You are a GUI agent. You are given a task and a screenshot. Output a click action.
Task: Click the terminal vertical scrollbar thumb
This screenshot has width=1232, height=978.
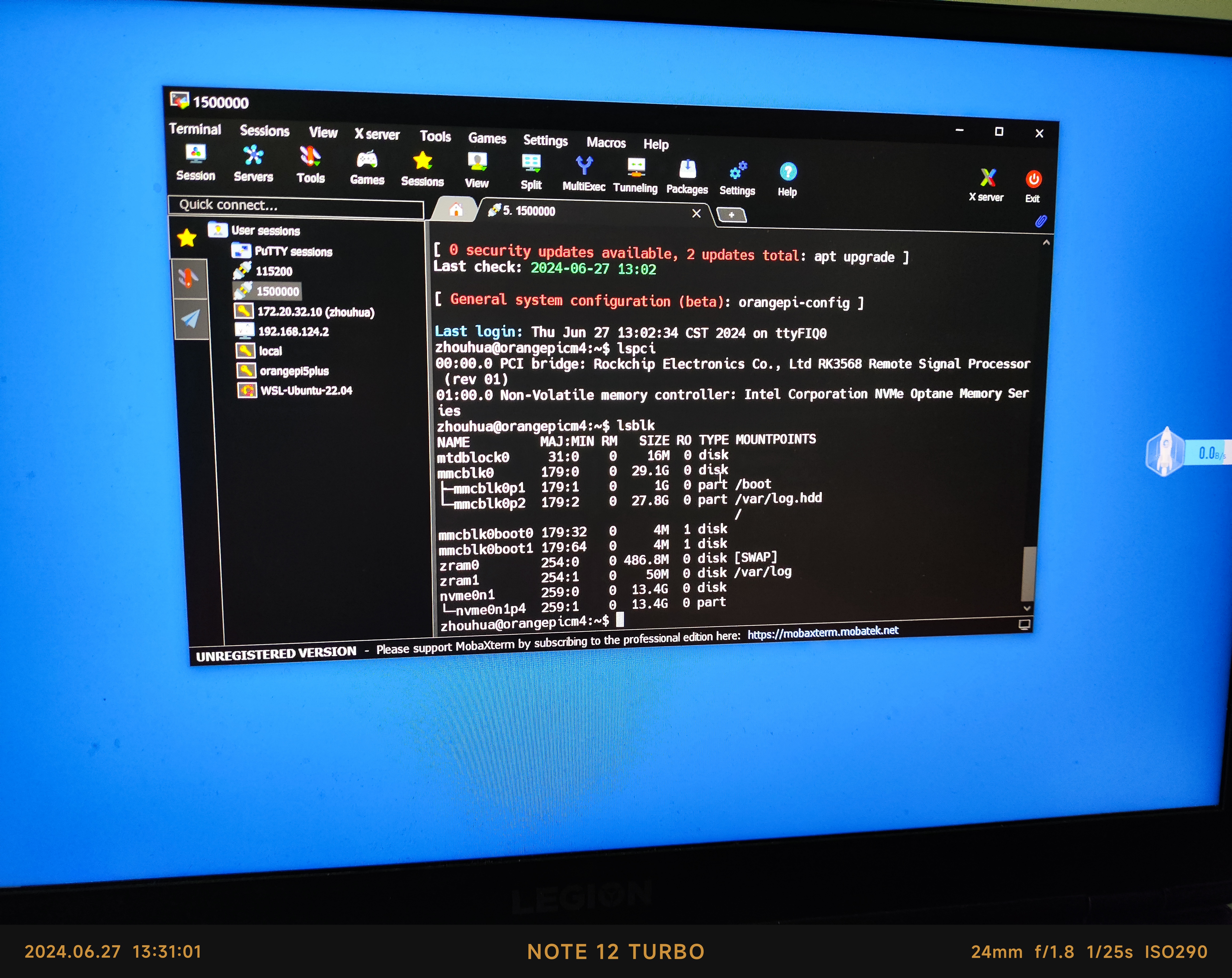coord(1028,573)
